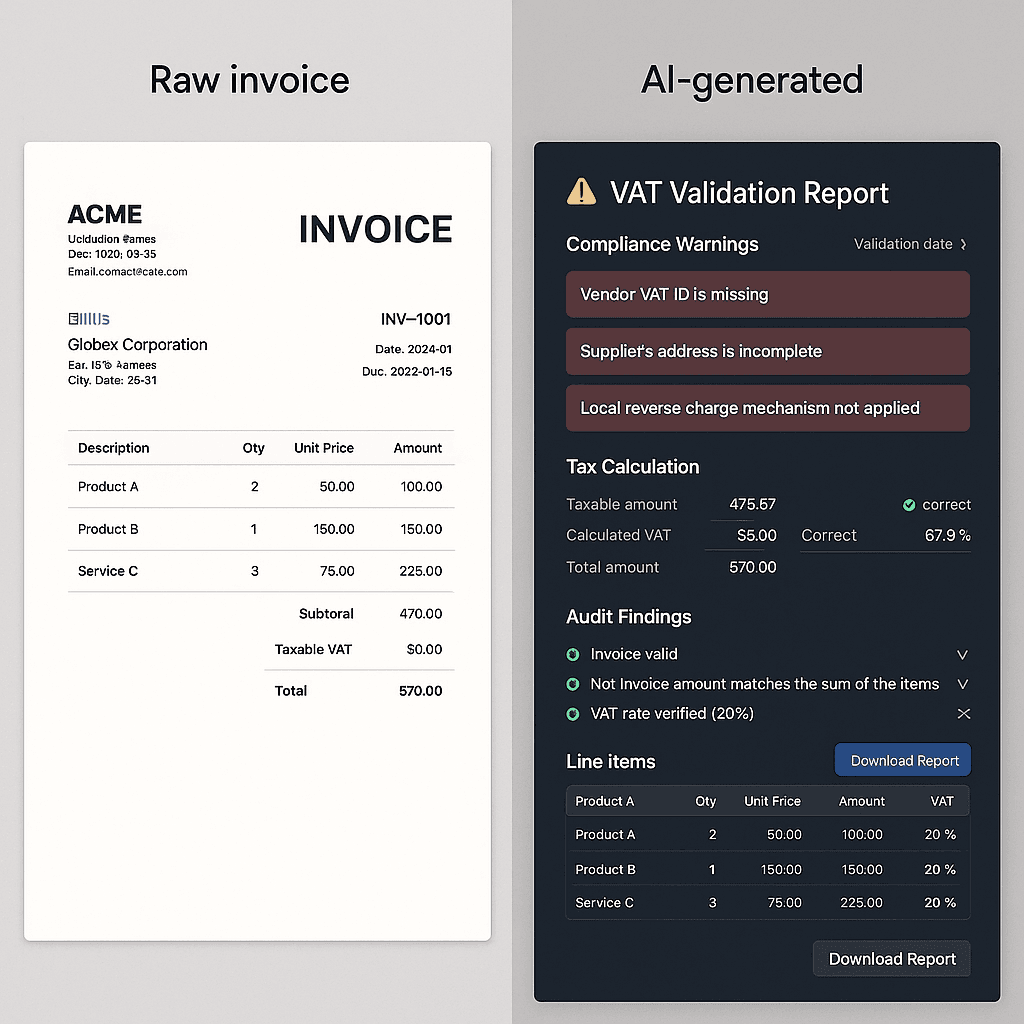Click 'Subtoral' value 470.00
Image resolution: width=1024 pixels, height=1024 pixels.
[x=421, y=614]
